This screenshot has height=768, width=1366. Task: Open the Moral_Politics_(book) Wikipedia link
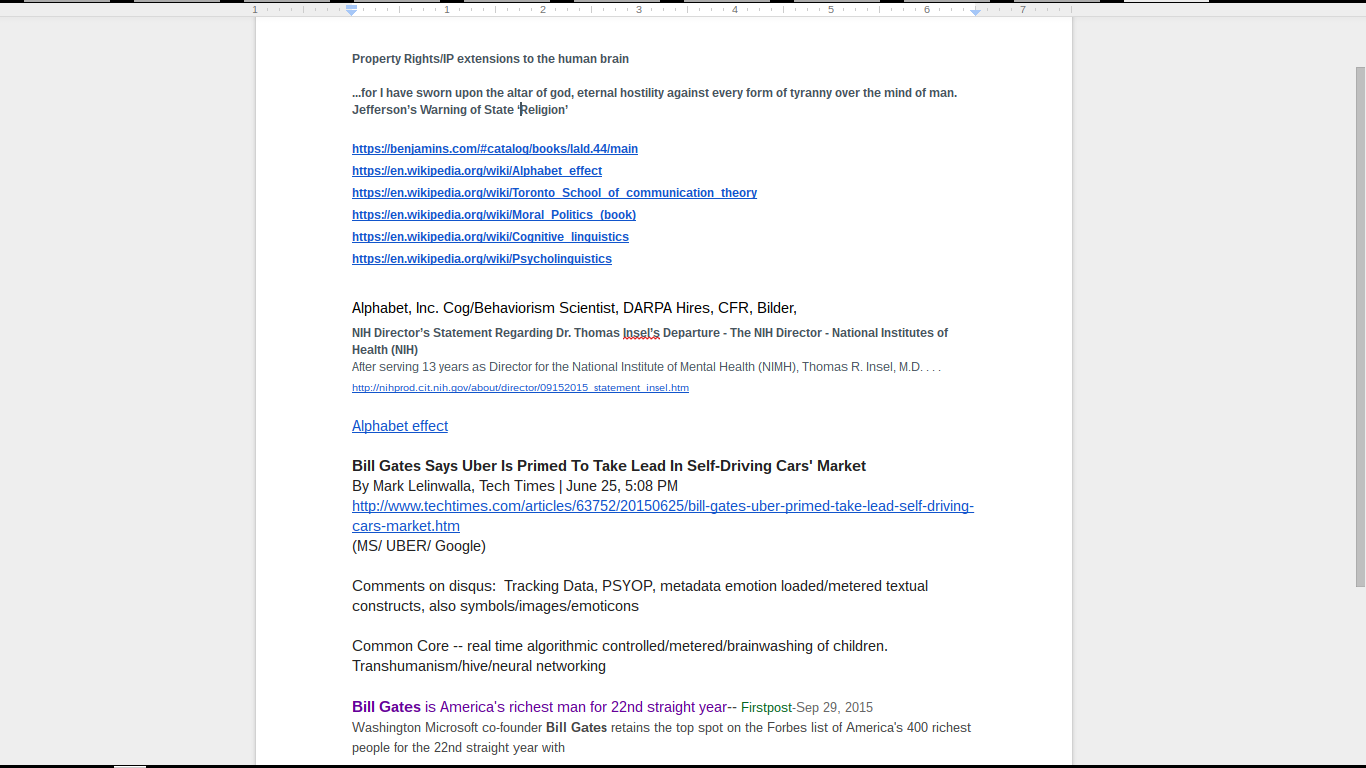[493, 215]
